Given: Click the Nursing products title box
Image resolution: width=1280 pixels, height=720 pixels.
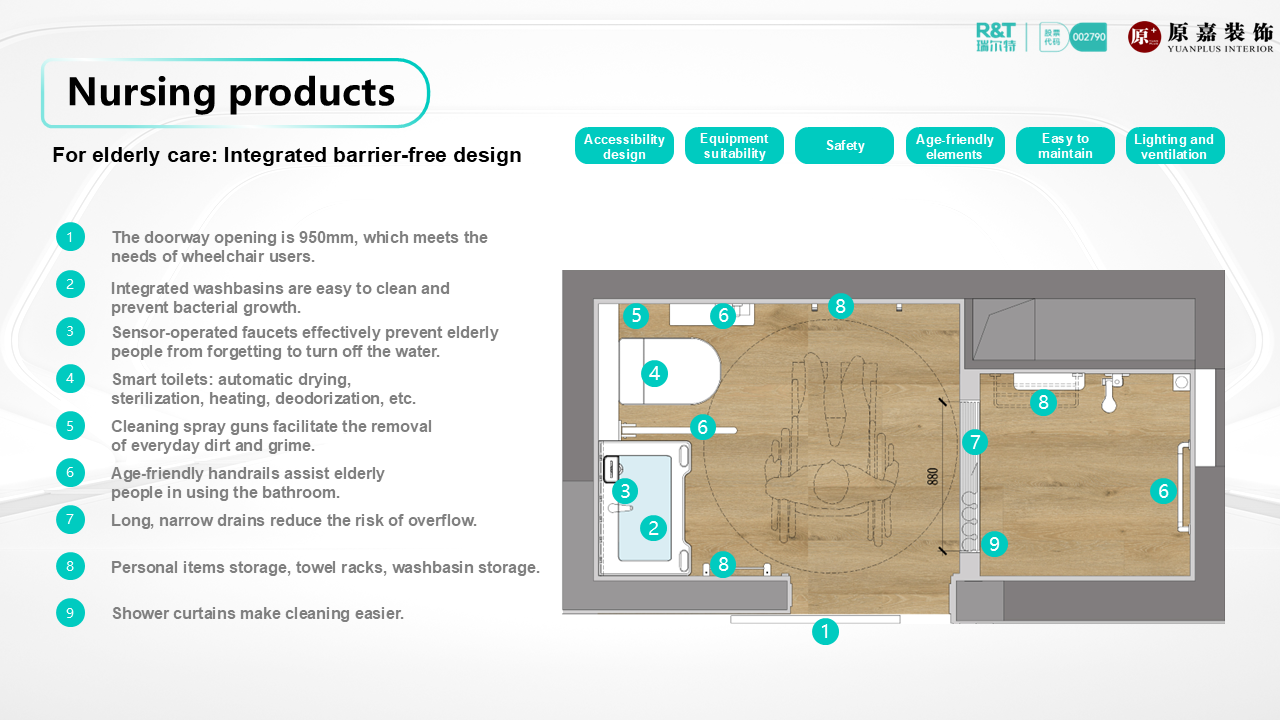Looking at the screenshot, I should pos(235,93).
